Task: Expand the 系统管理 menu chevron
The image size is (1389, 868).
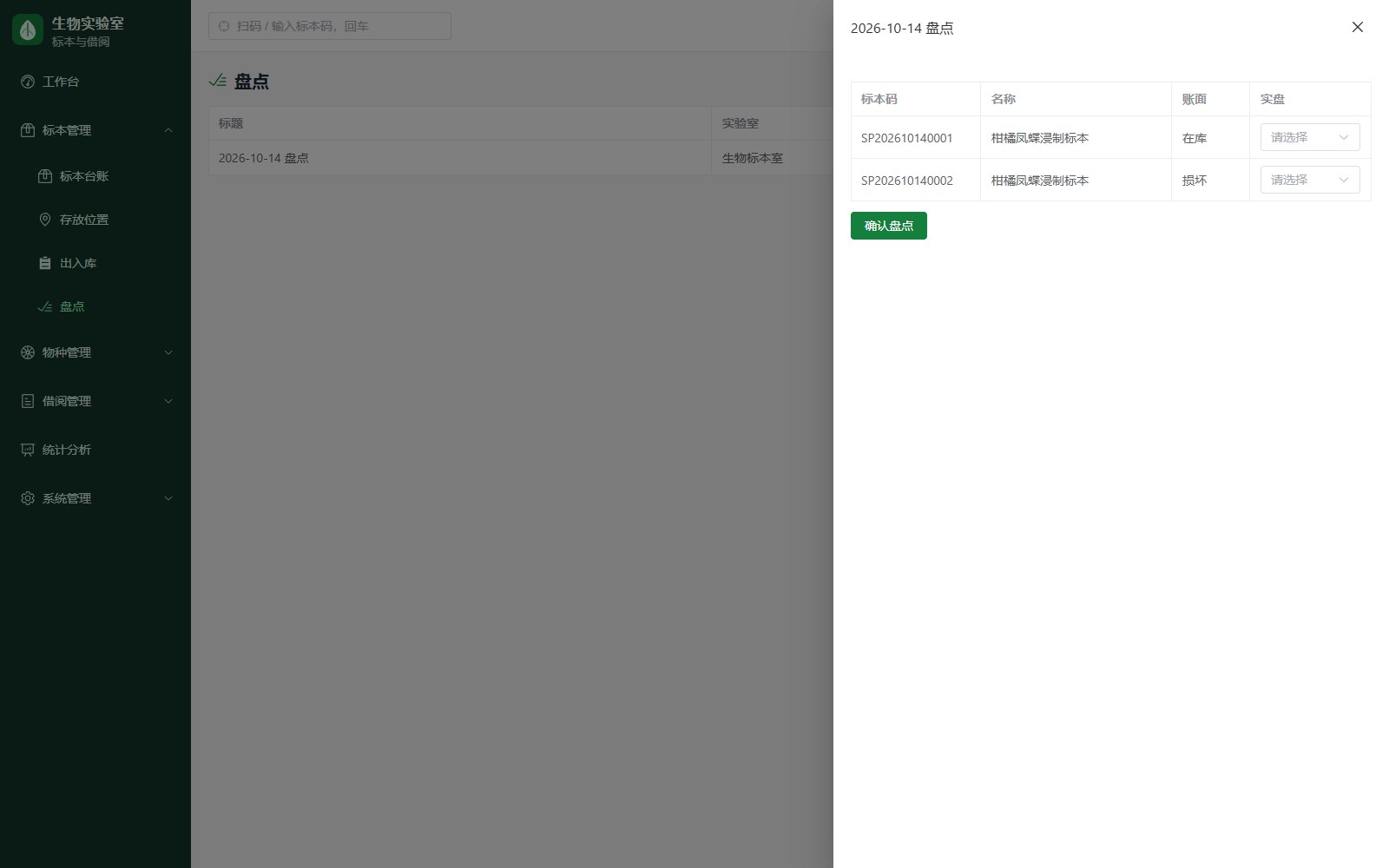Action: tap(168, 498)
